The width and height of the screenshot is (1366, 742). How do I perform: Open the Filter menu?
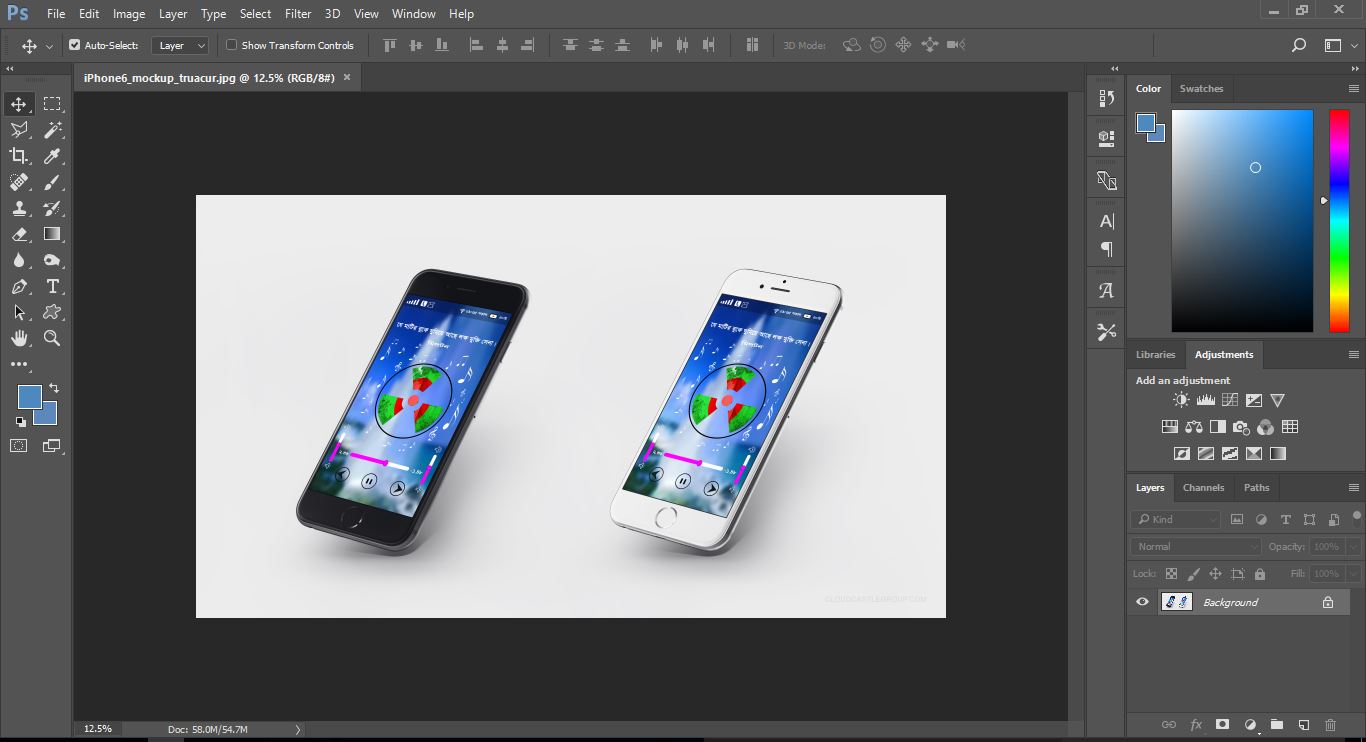click(297, 14)
